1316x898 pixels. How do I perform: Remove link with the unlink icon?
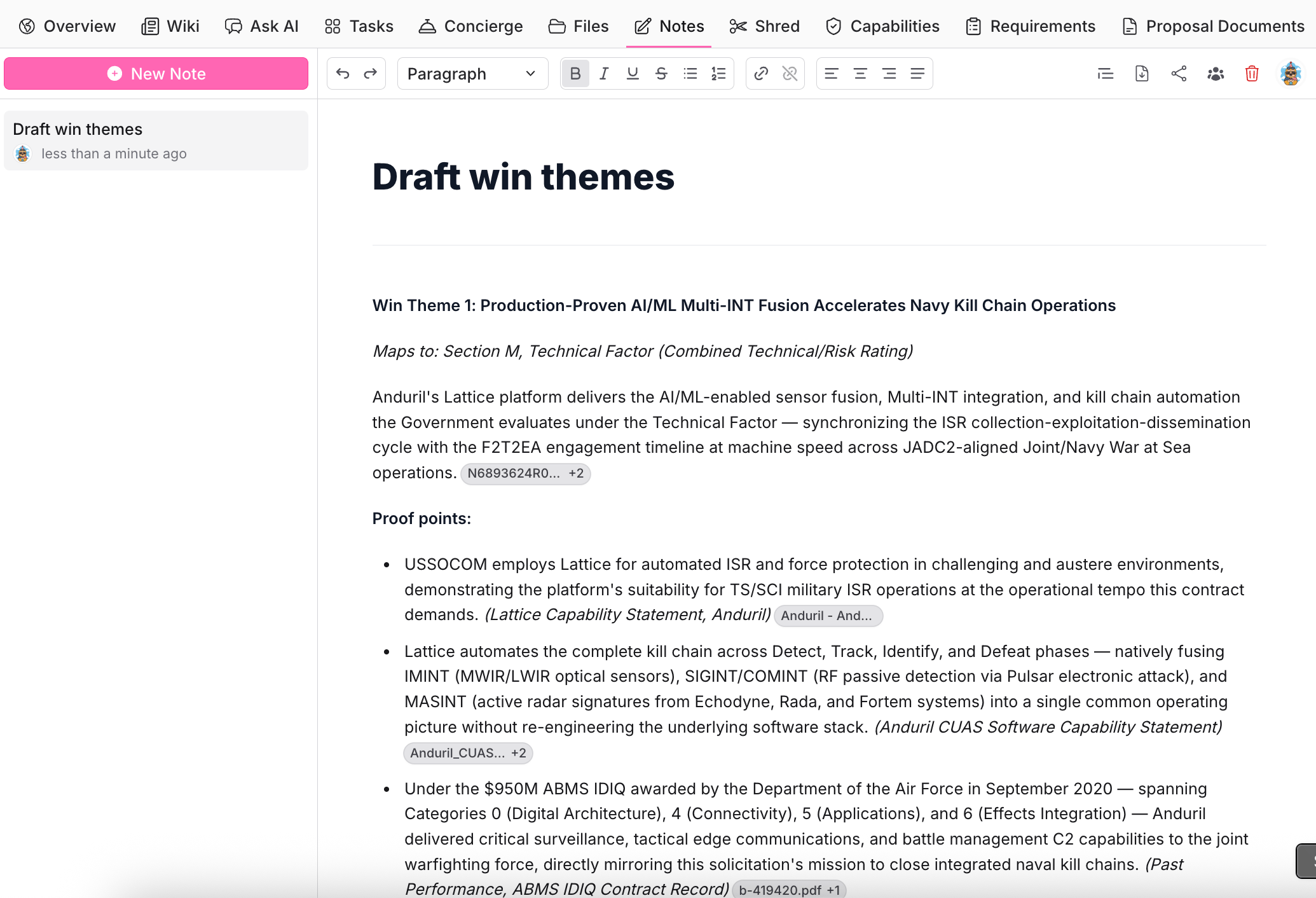pyautogui.click(x=790, y=74)
